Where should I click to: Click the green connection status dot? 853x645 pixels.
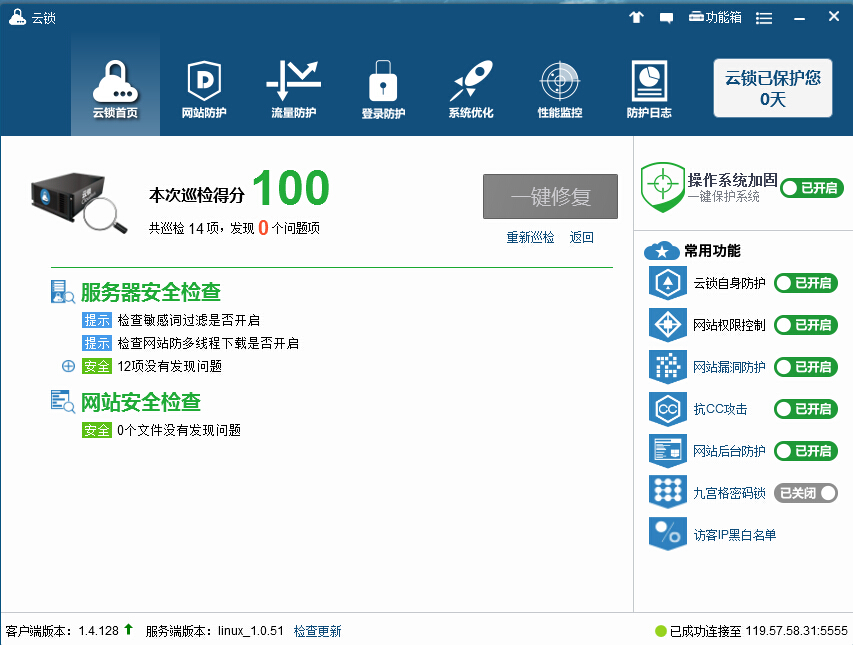click(x=660, y=631)
